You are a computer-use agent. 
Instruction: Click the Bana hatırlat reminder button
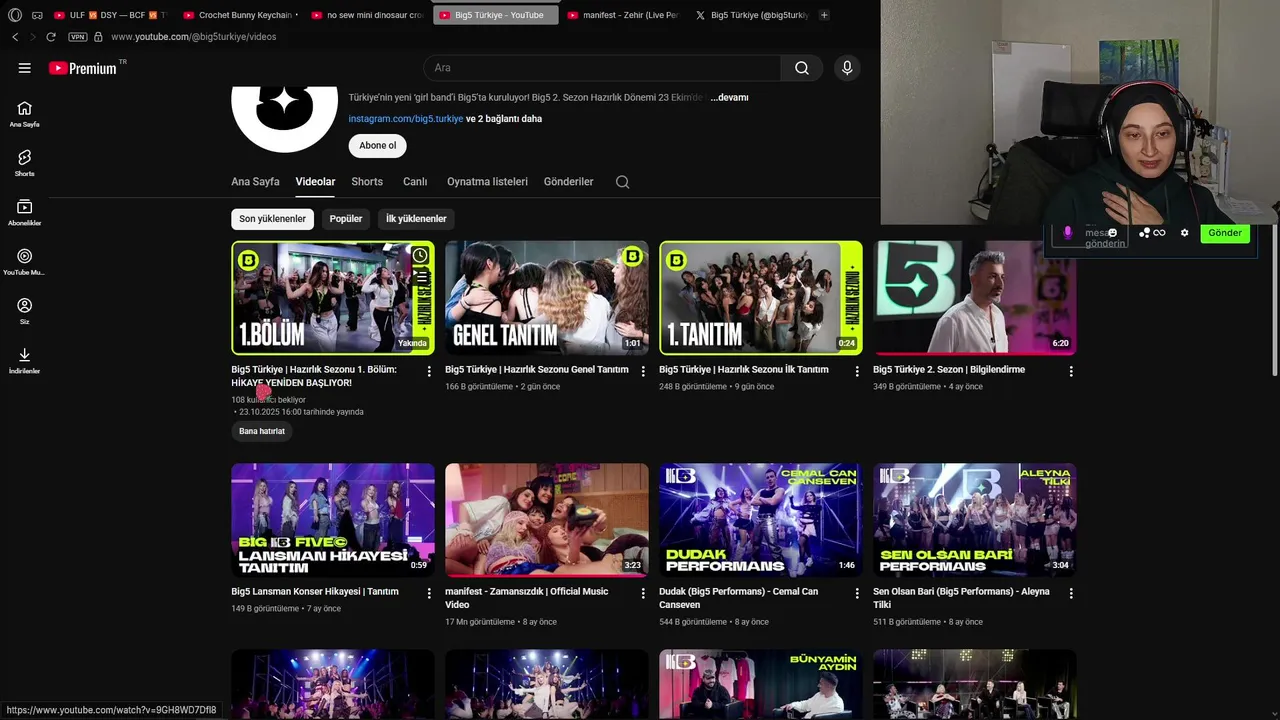262,431
